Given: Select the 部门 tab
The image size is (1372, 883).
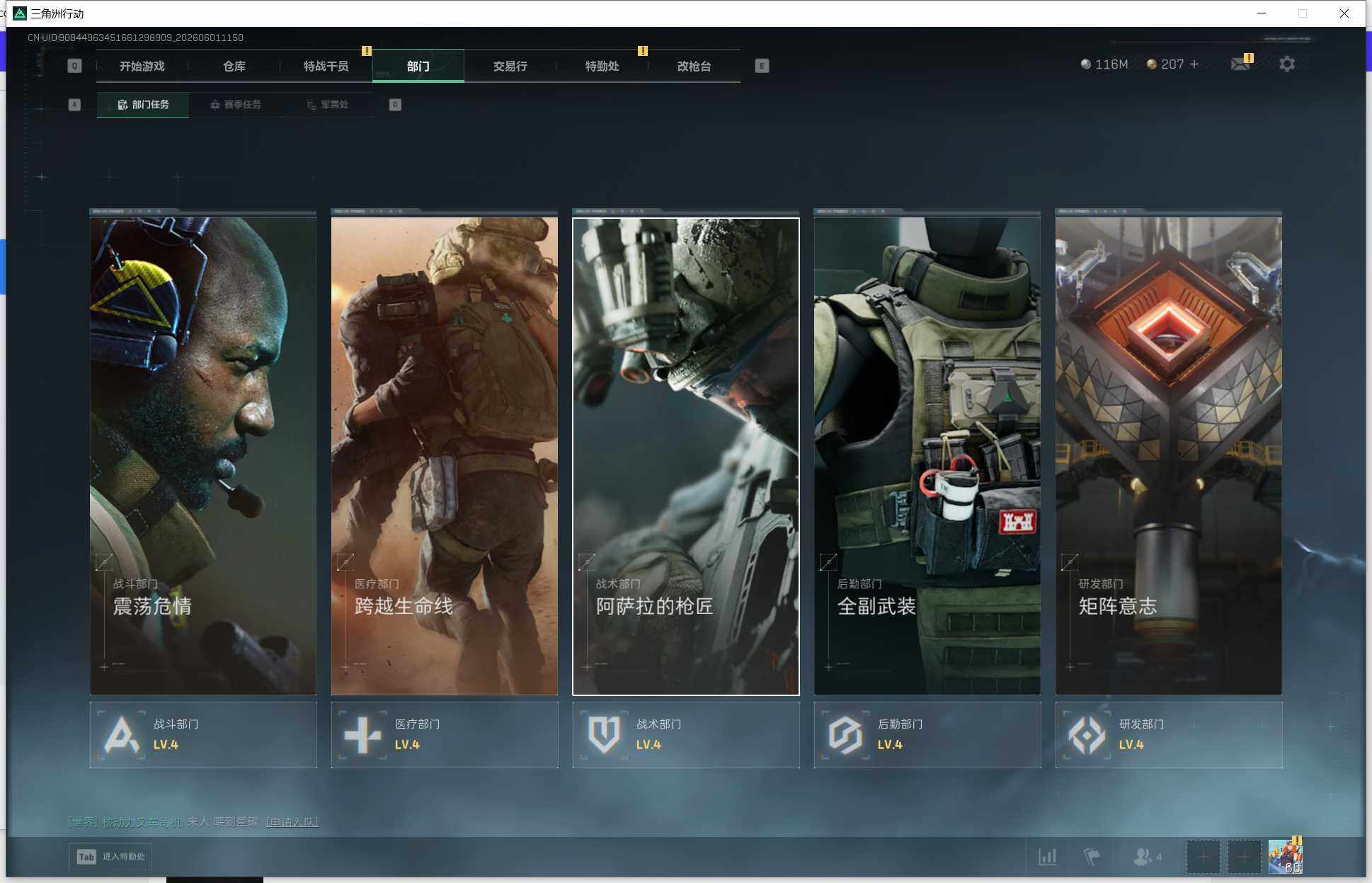Looking at the screenshot, I should 418,66.
